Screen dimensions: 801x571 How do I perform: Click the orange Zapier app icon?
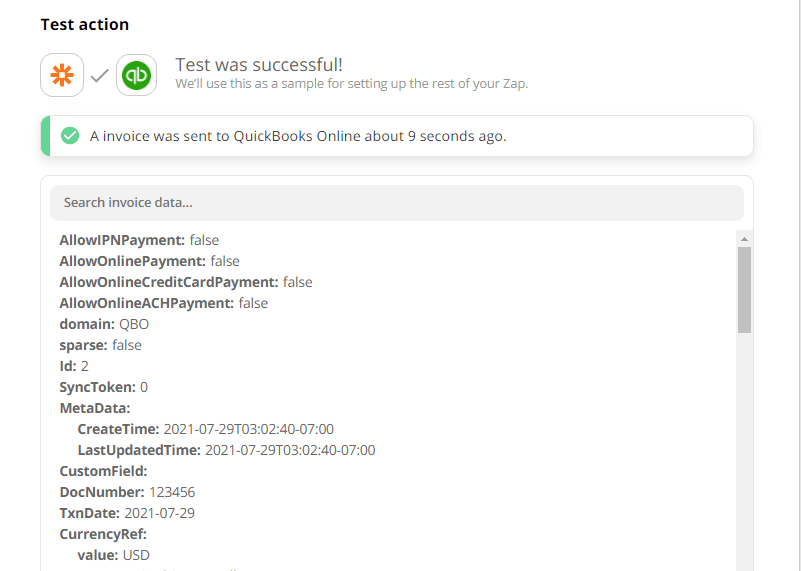click(x=62, y=76)
